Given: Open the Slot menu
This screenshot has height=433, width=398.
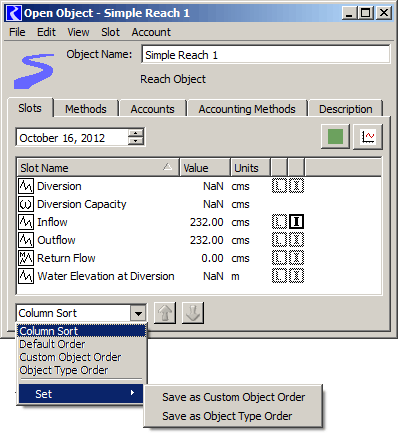Looking at the screenshot, I should 110,32.
